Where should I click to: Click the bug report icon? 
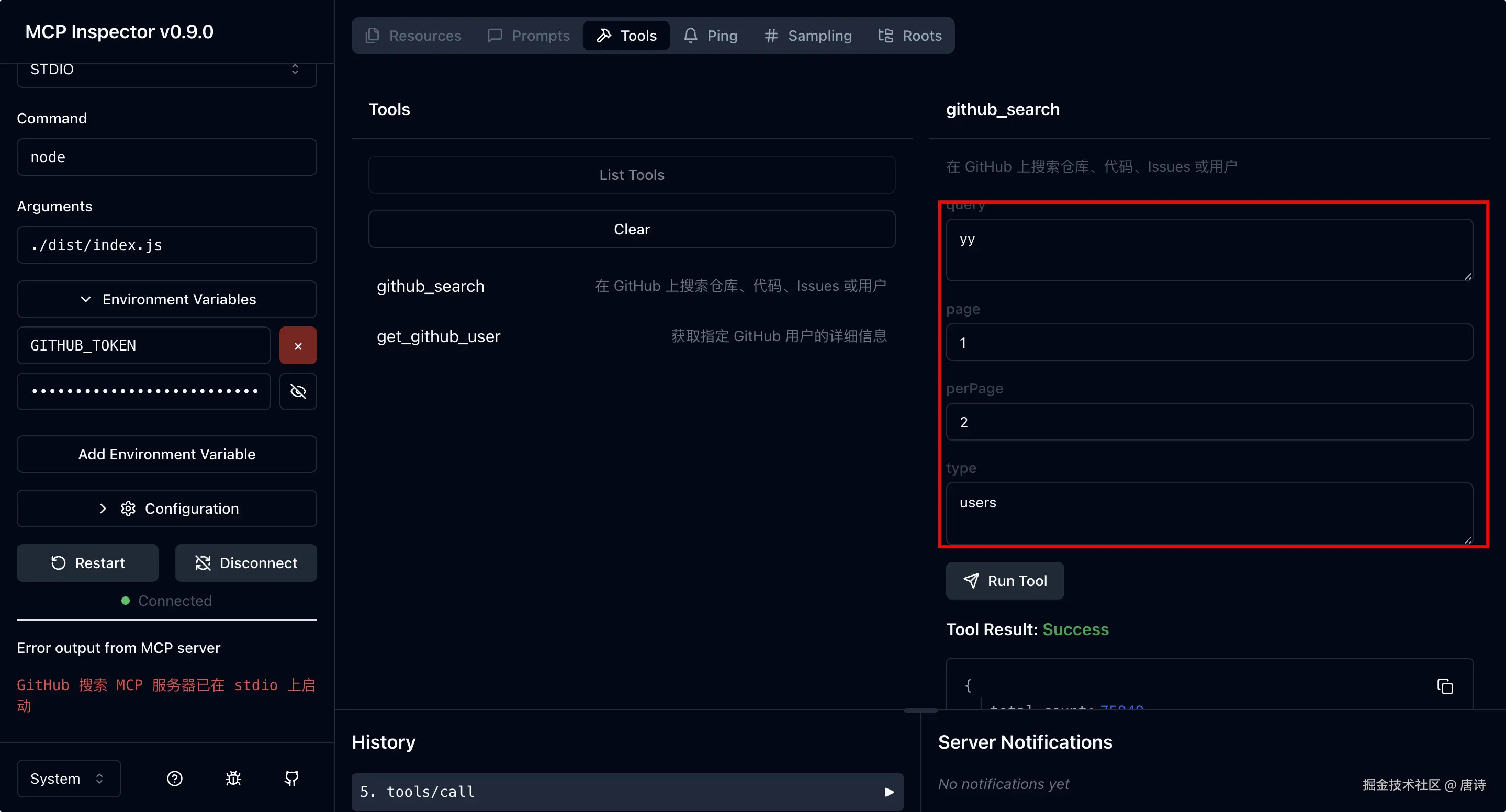pos(233,778)
